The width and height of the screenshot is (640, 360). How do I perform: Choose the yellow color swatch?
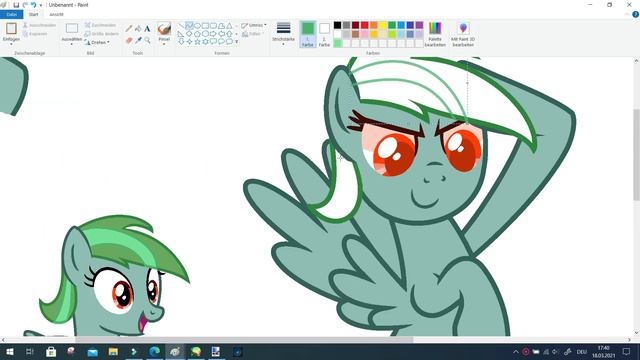tap(383, 25)
